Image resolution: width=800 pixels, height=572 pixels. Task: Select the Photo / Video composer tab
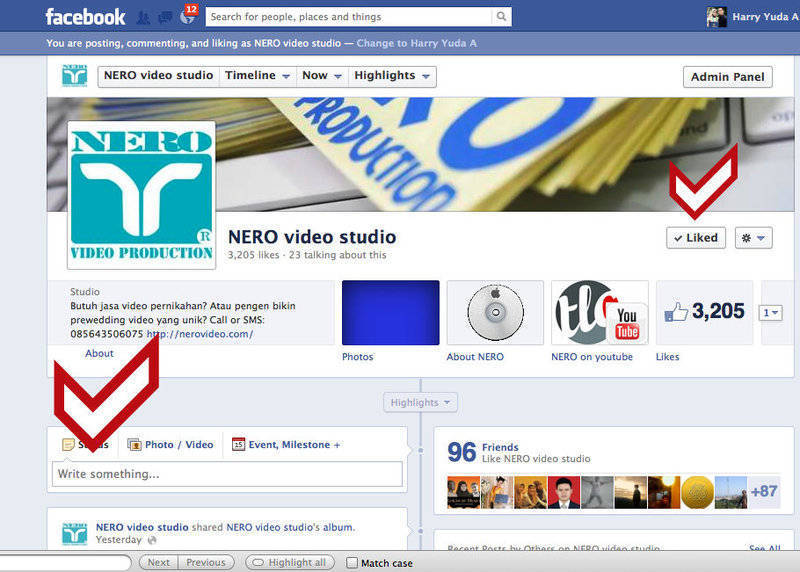coord(170,445)
